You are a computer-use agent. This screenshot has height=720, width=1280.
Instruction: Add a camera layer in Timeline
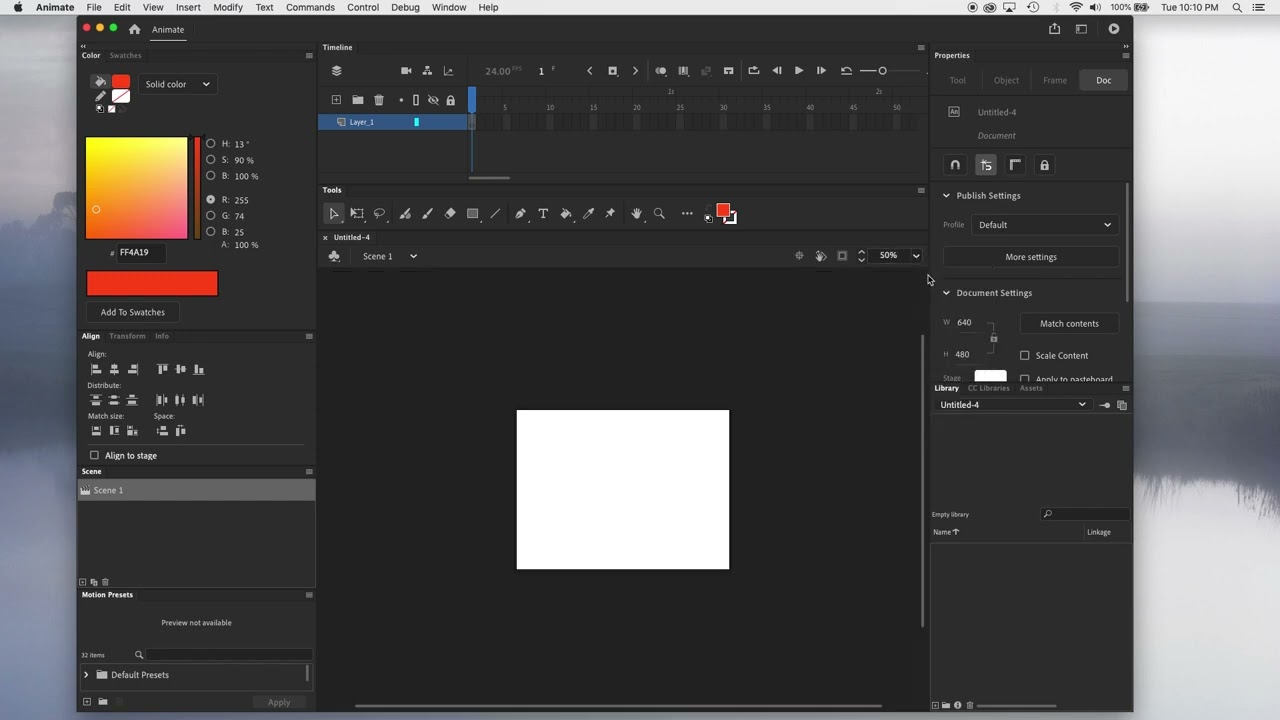point(406,71)
